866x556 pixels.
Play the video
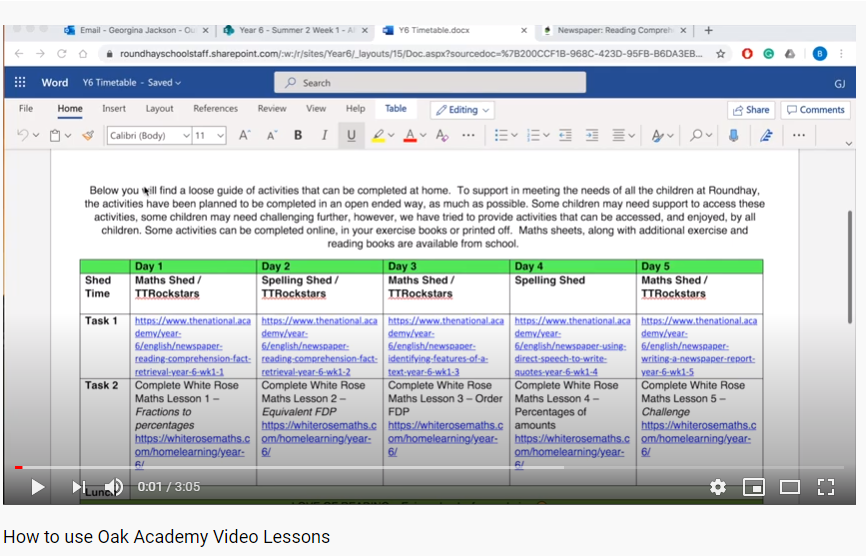37,487
